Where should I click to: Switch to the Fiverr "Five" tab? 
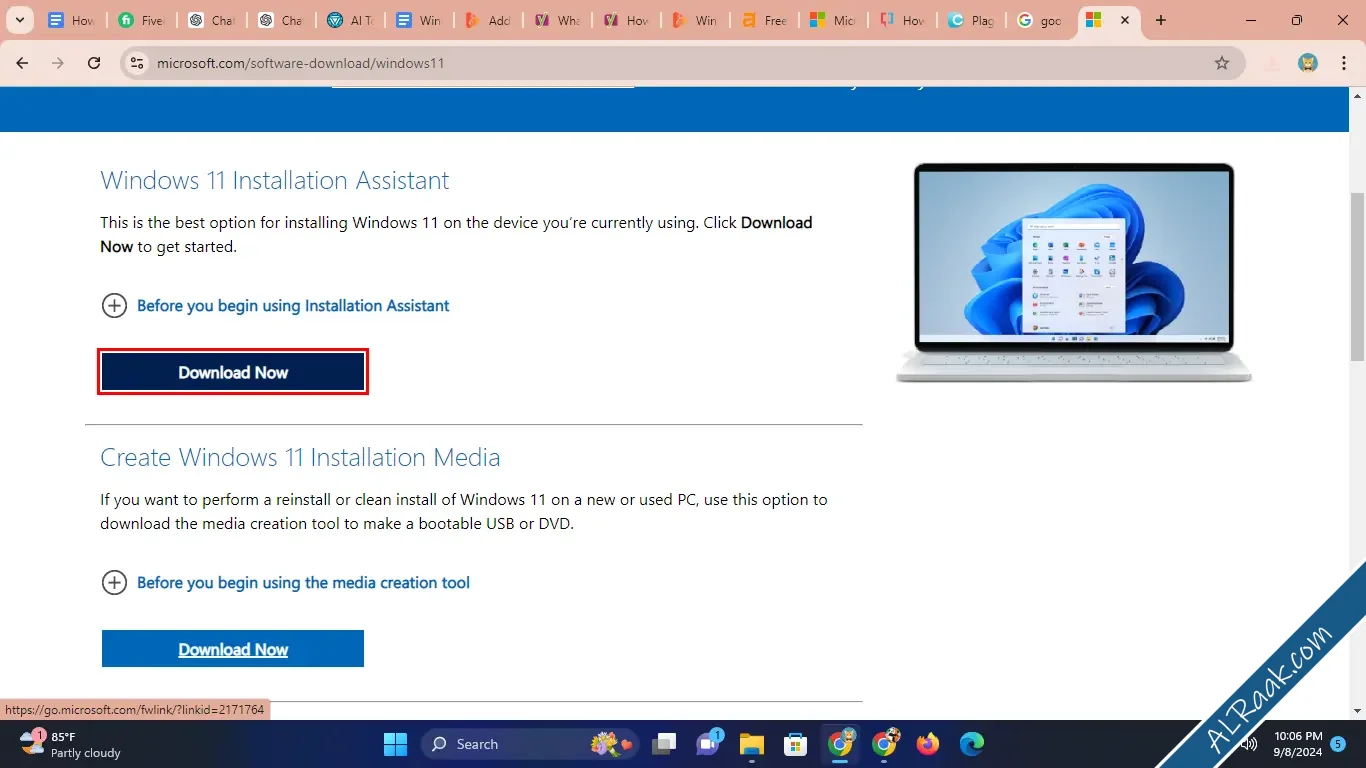pos(141,20)
